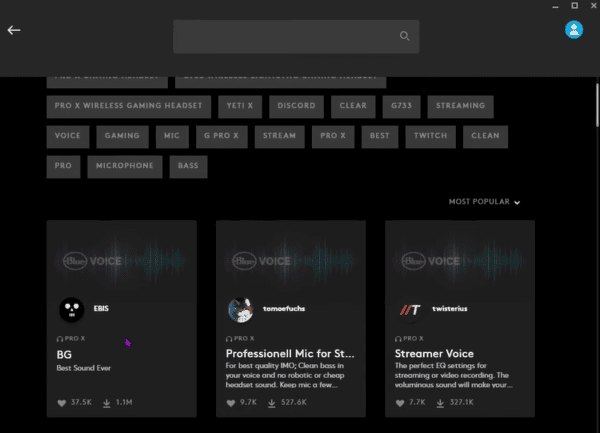Download the BG preset
This screenshot has width=600, height=433.
106,403
